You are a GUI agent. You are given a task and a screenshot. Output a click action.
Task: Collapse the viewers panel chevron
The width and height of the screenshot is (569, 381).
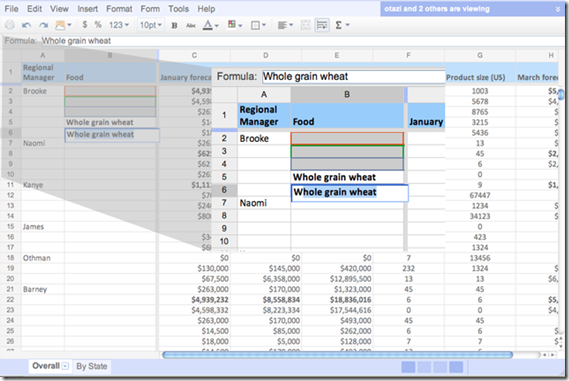point(558,9)
